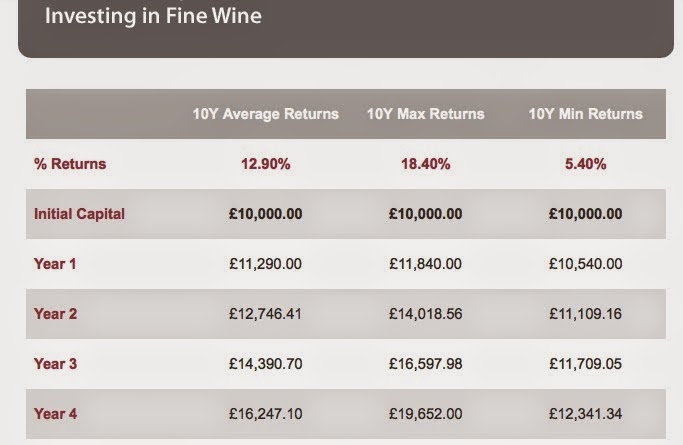Viewport: 683px width, 445px height.
Task: Select the £10,540.00 Year 1 min cell
Action: (x=585, y=264)
